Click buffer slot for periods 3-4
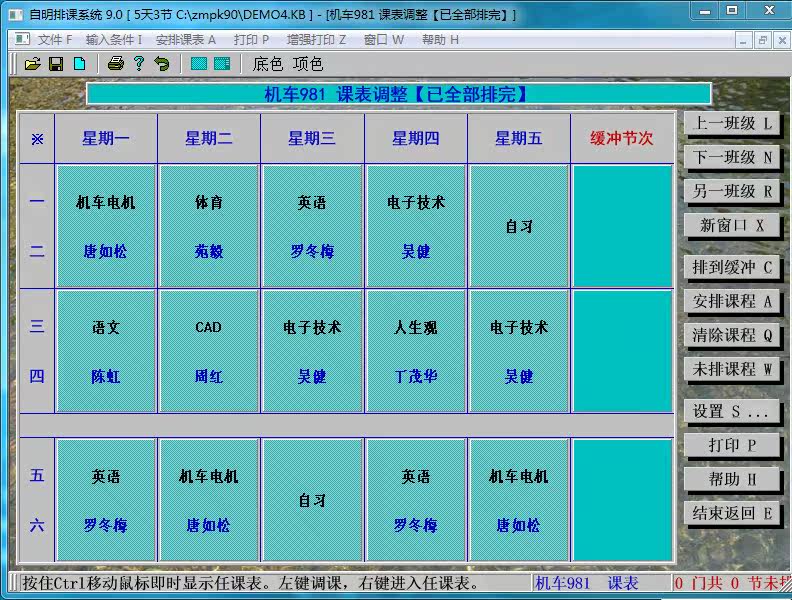 point(622,351)
